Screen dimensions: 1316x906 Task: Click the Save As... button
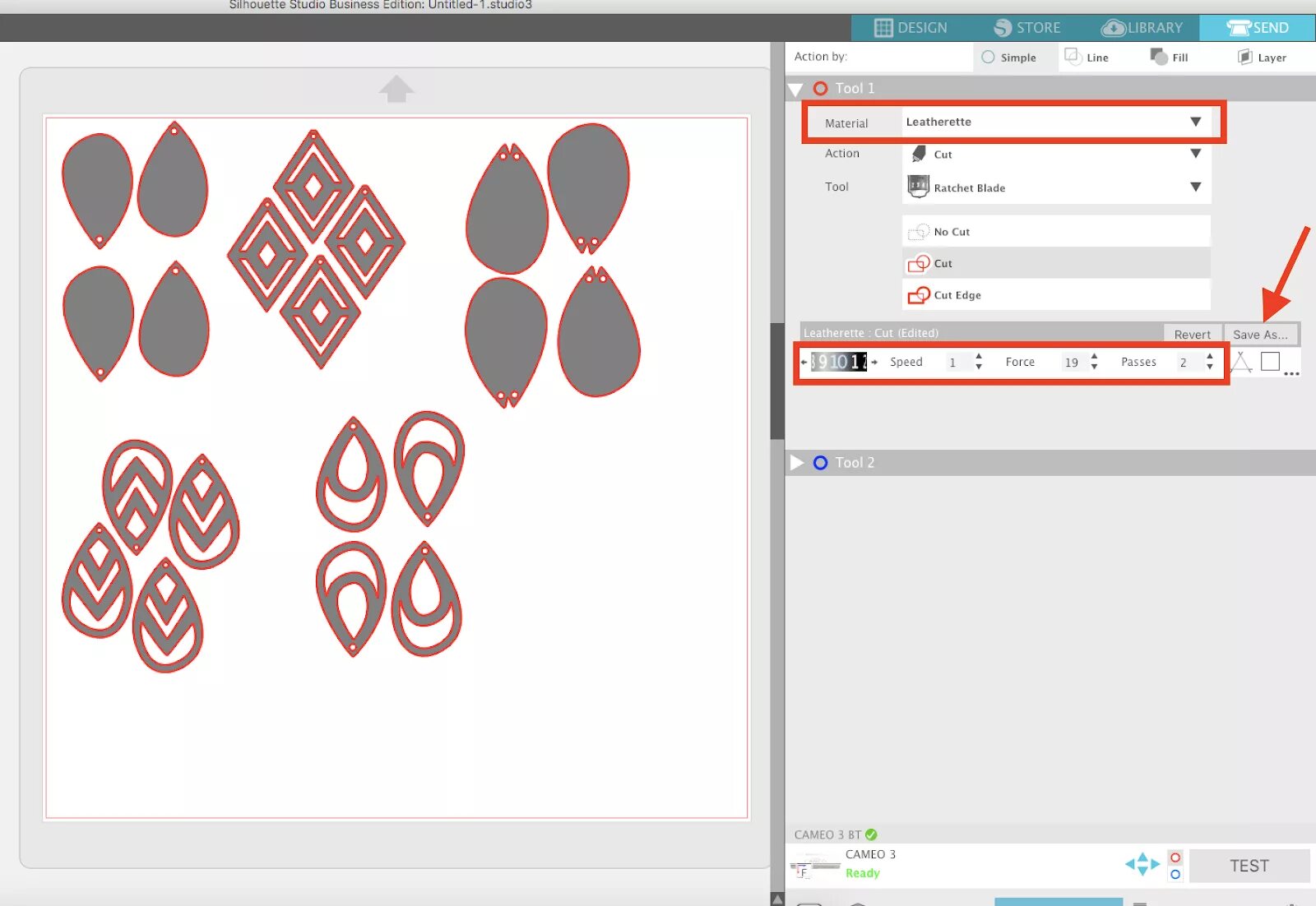tap(1260, 334)
